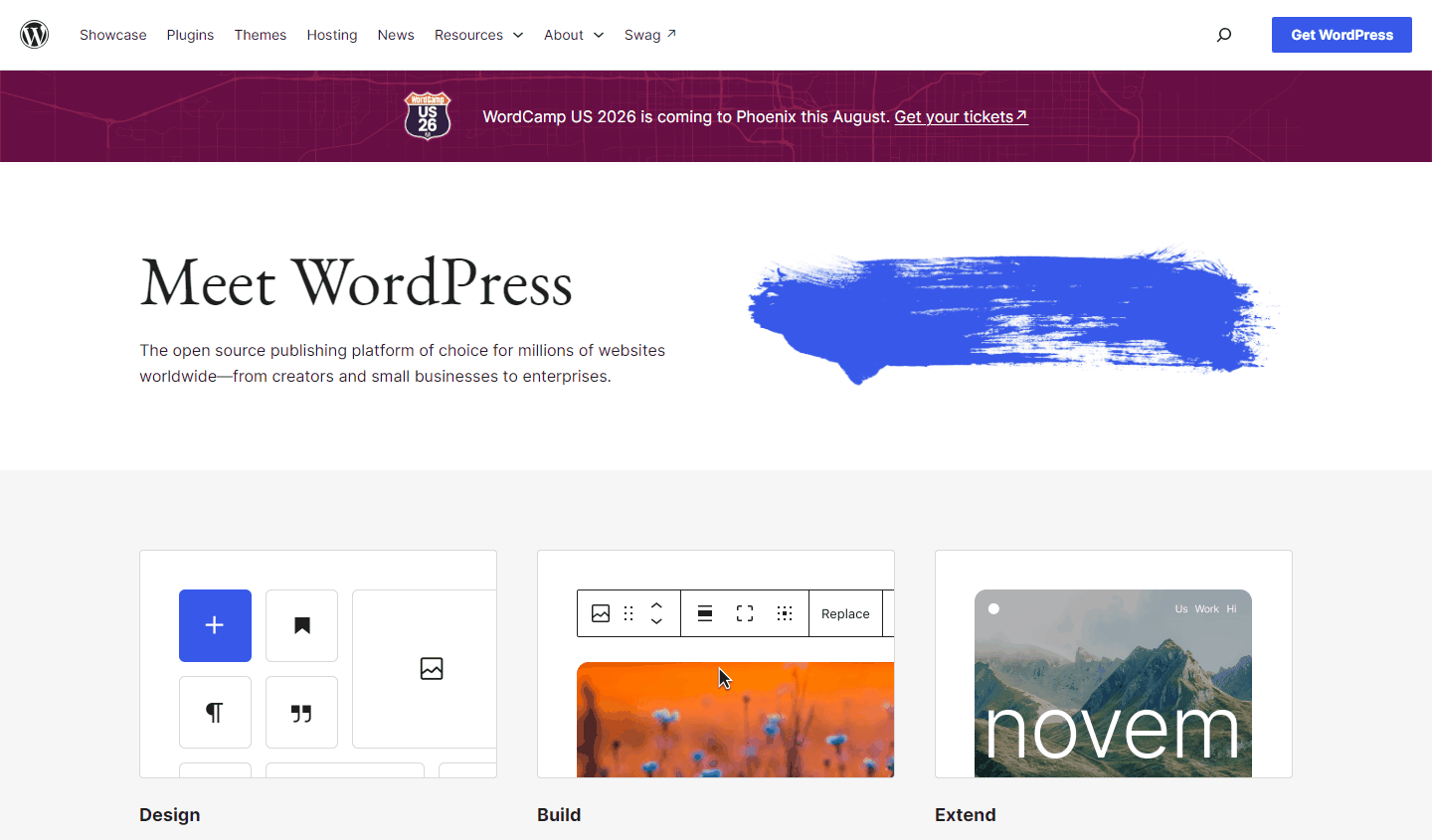Select the bookmark icon tile
The height and width of the screenshot is (840, 1432).
(301, 625)
